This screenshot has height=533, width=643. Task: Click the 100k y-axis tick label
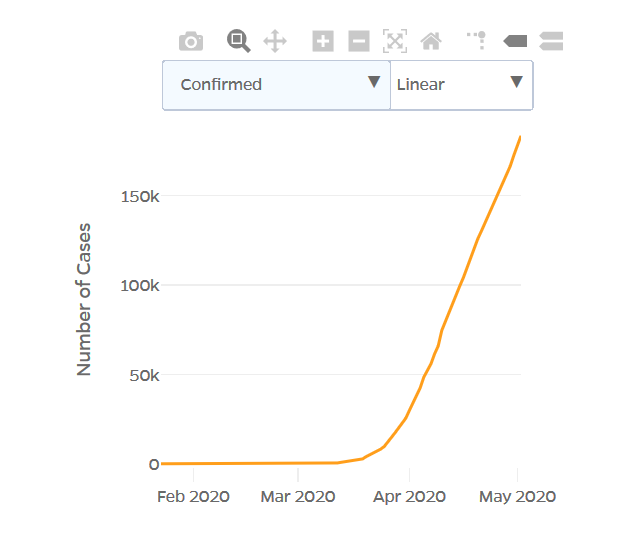pyautogui.click(x=140, y=286)
